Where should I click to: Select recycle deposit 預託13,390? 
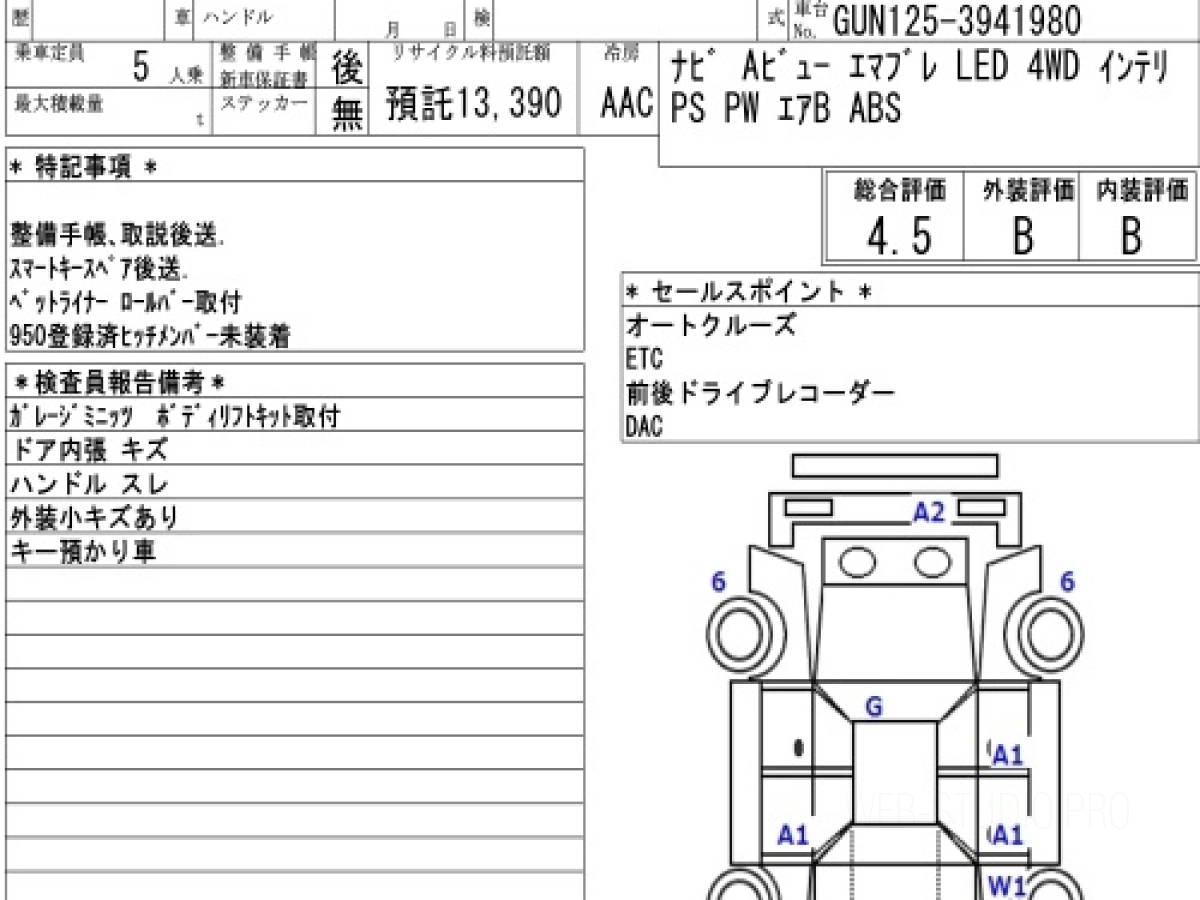point(474,103)
